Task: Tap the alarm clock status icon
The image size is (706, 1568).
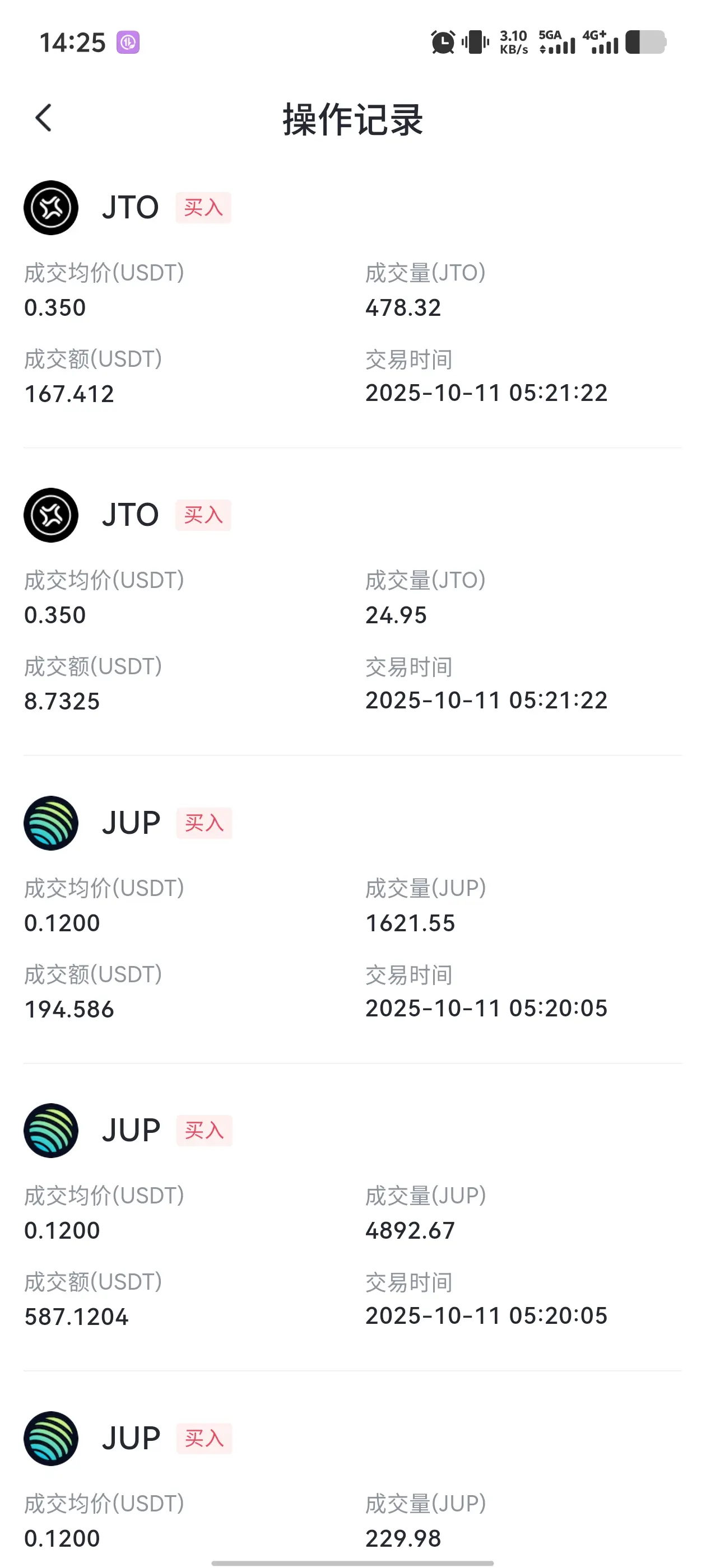Action: click(x=443, y=42)
